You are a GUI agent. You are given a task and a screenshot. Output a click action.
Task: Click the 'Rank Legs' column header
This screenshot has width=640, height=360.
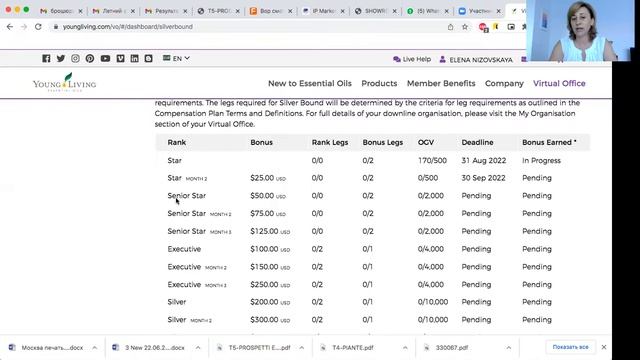[x=330, y=142]
